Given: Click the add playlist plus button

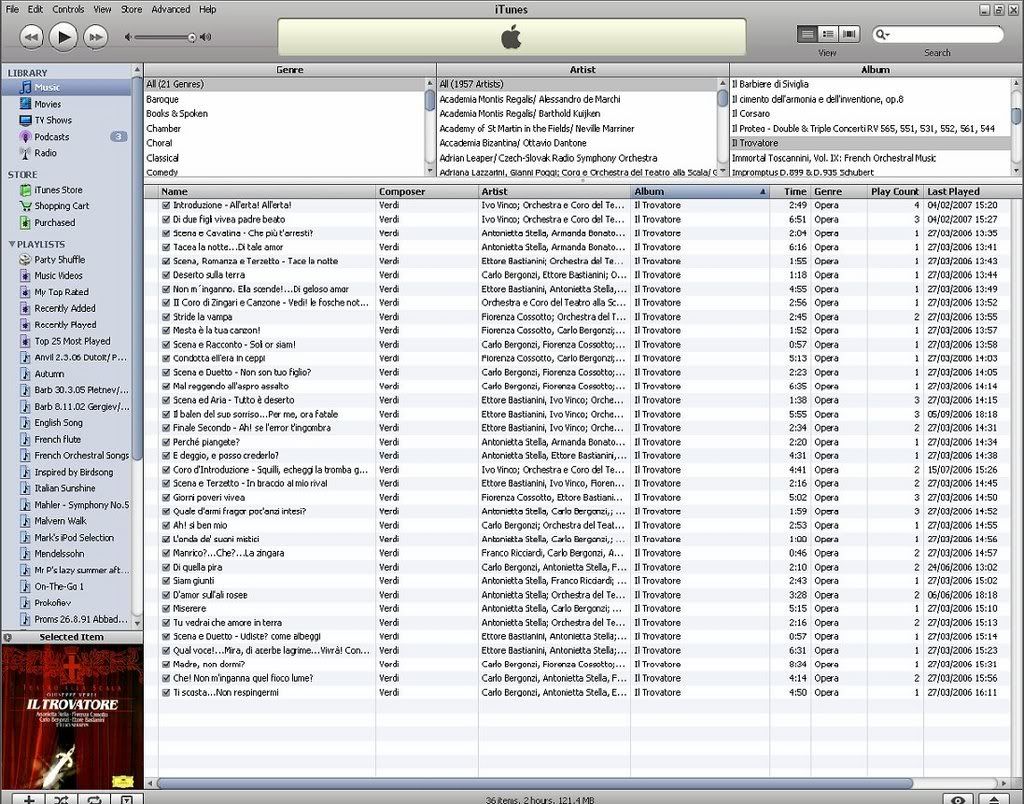Looking at the screenshot, I should pyautogui.click(x=29, y=799).
